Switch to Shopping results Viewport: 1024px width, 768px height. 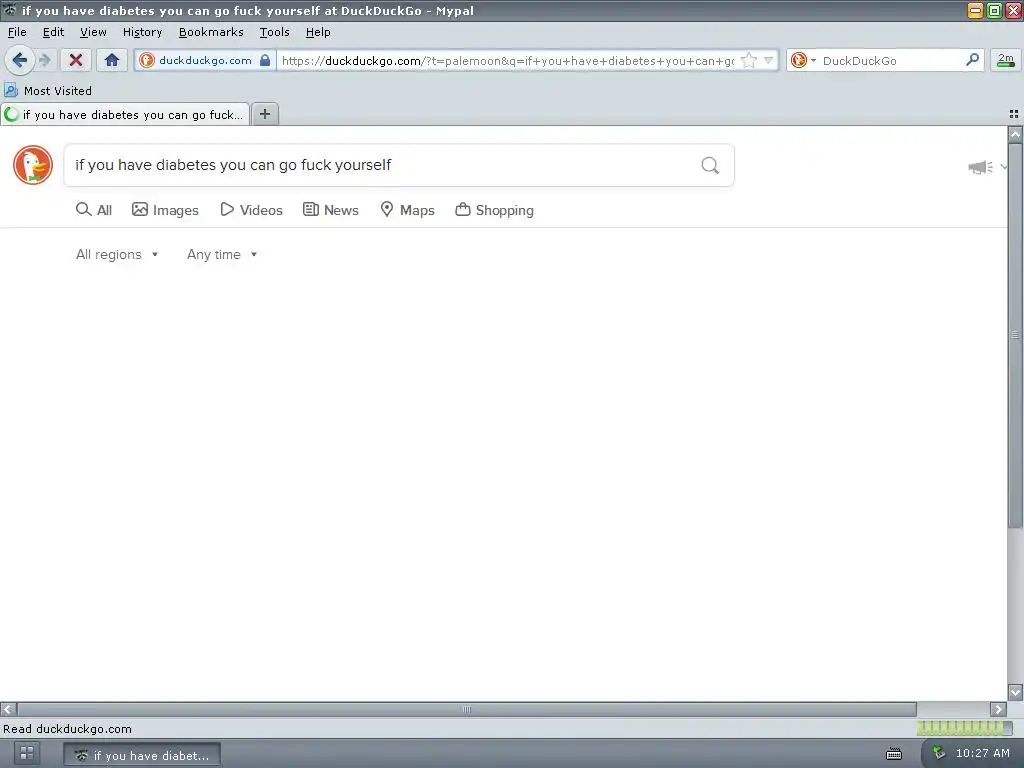(494, 210)
